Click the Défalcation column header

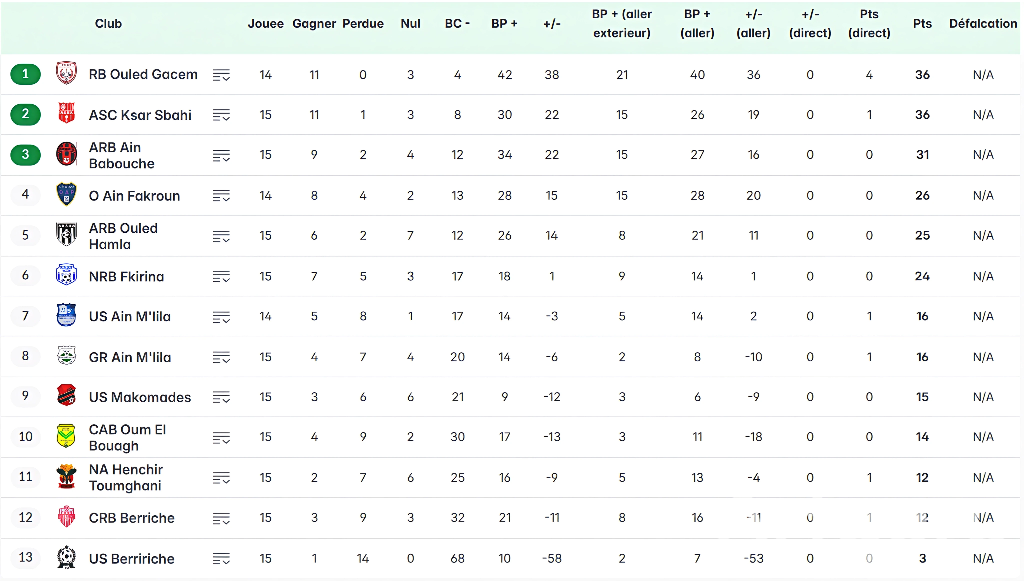click(982, 24)
